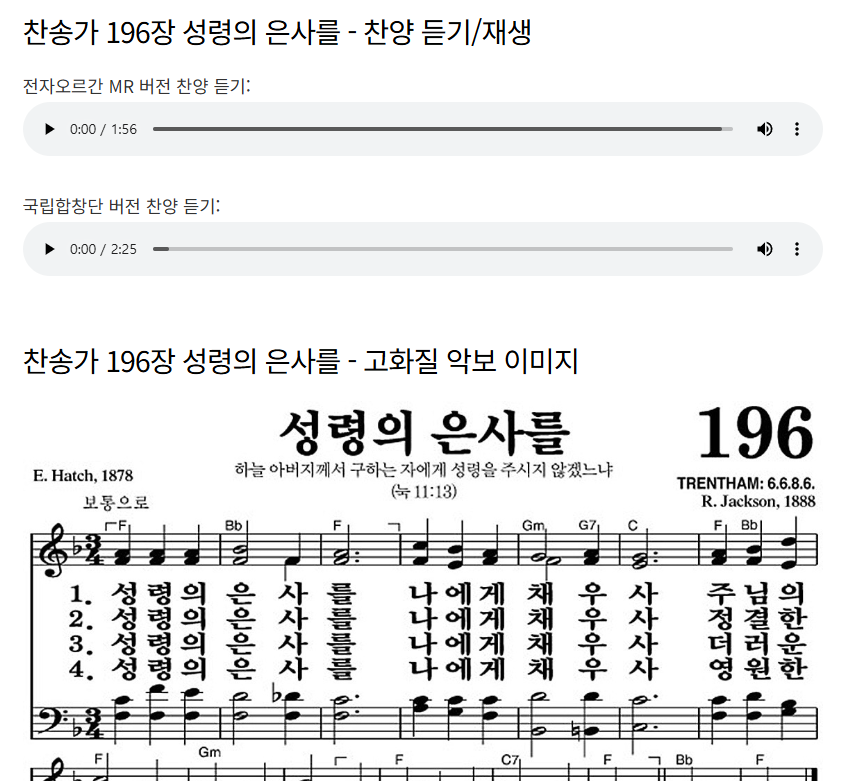Mute the 1:56 organ MR audio player
The width and height of the screenshot is (847, 781).
(764, 129)
